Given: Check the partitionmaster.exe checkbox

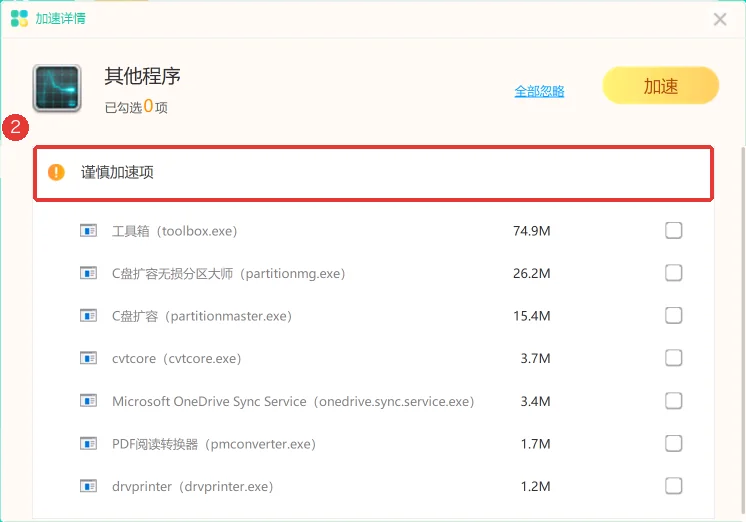Looking at the screenshot, I should 673,315.
